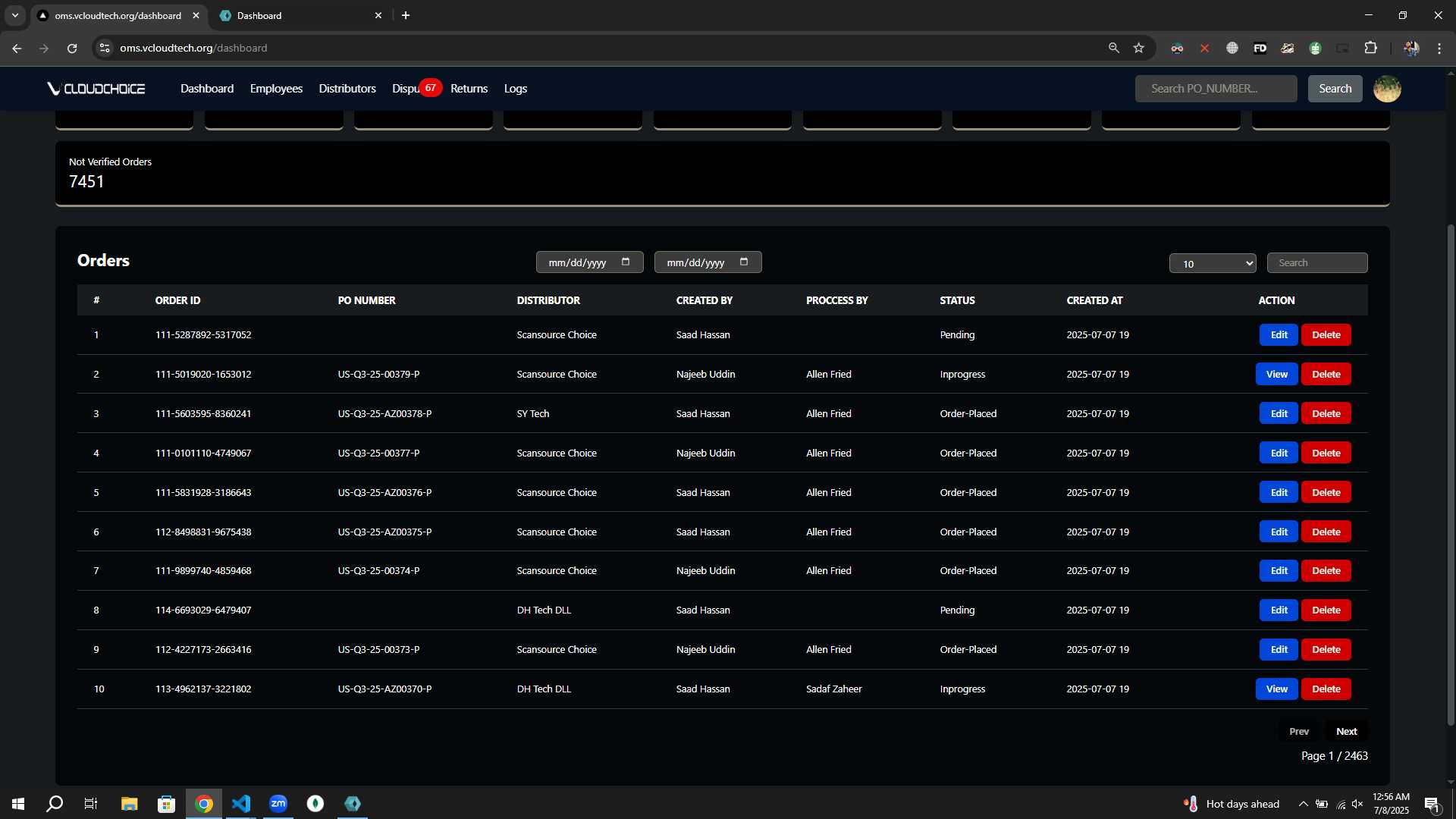1456x819 pixels.
Task: Click the page vertical scrollbar
Action: click(1450, 474)
